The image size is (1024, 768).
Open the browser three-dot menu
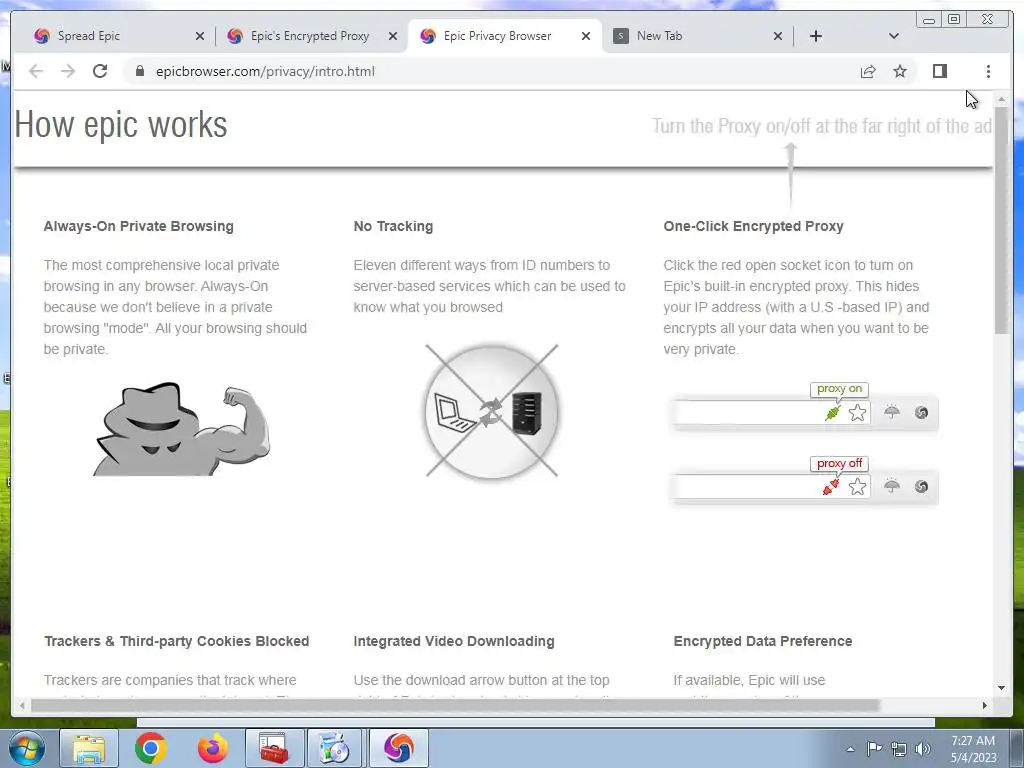(x=988, y=71)
